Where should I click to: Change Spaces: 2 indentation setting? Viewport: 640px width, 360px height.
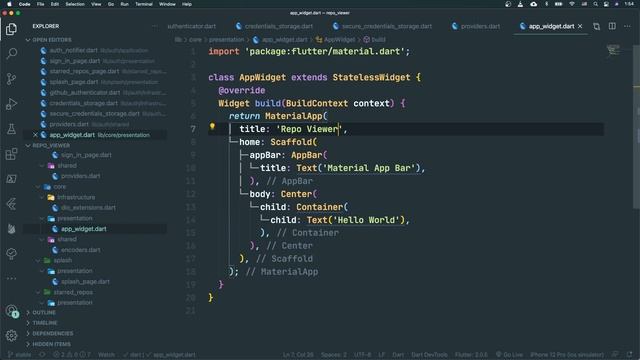[x=333, y=355]
